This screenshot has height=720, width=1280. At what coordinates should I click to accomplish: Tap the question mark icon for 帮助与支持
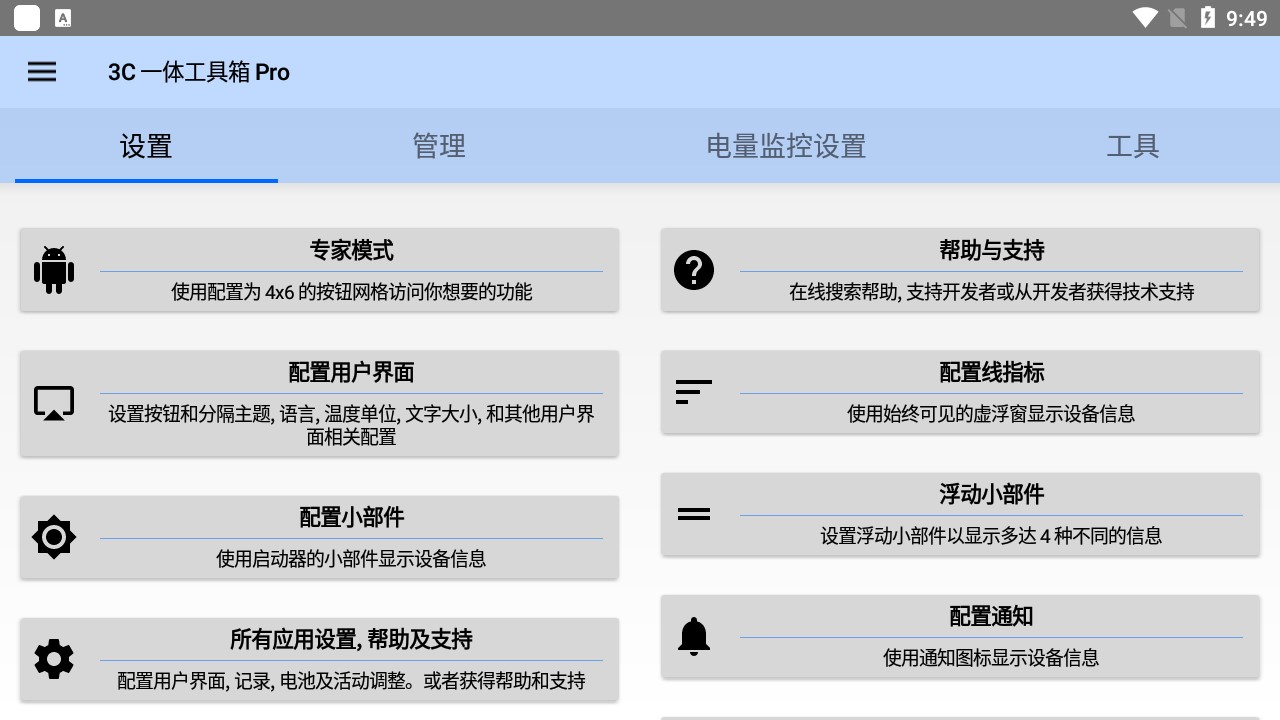coord(694,270)
